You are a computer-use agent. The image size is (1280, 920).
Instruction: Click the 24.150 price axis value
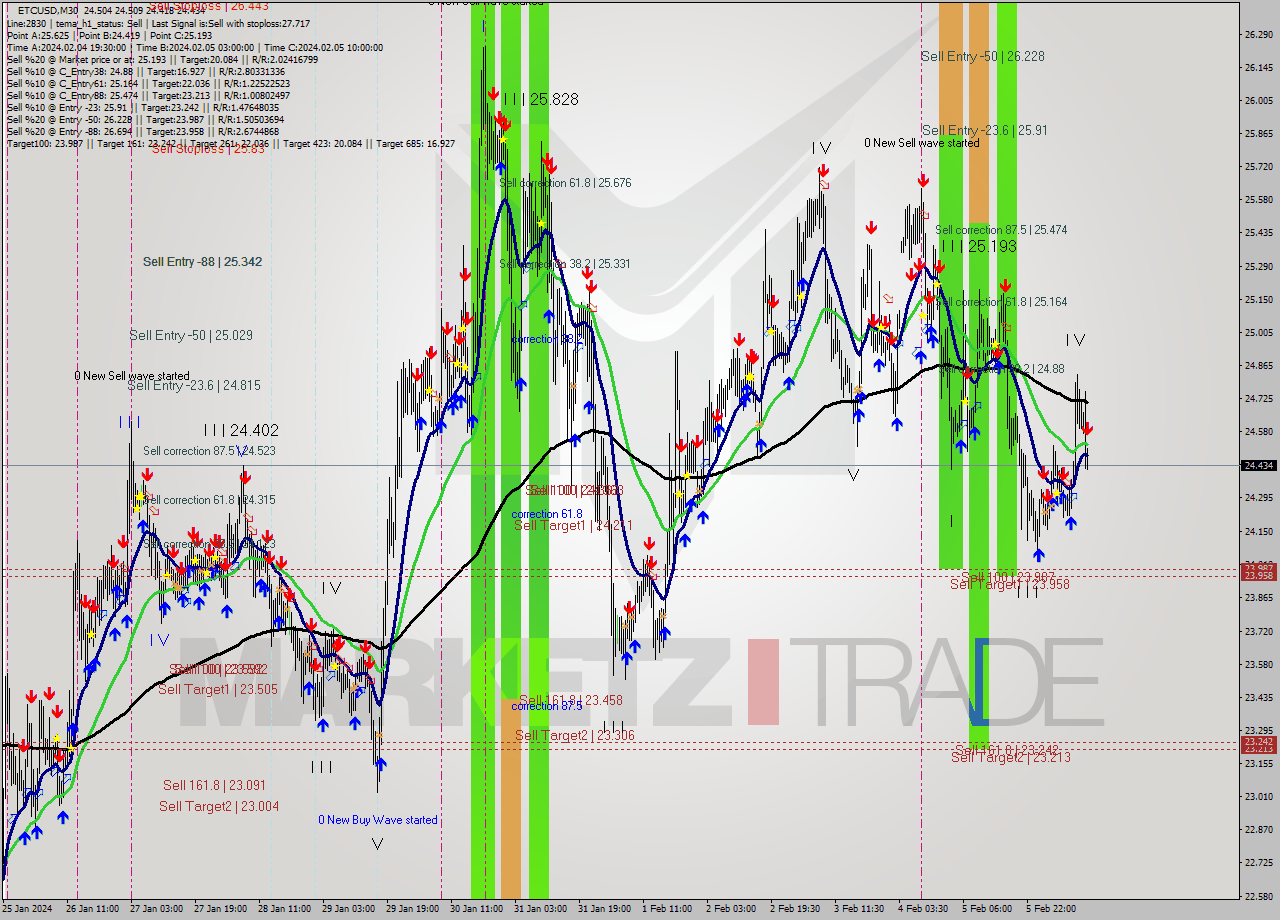(x=1258, y=531)
